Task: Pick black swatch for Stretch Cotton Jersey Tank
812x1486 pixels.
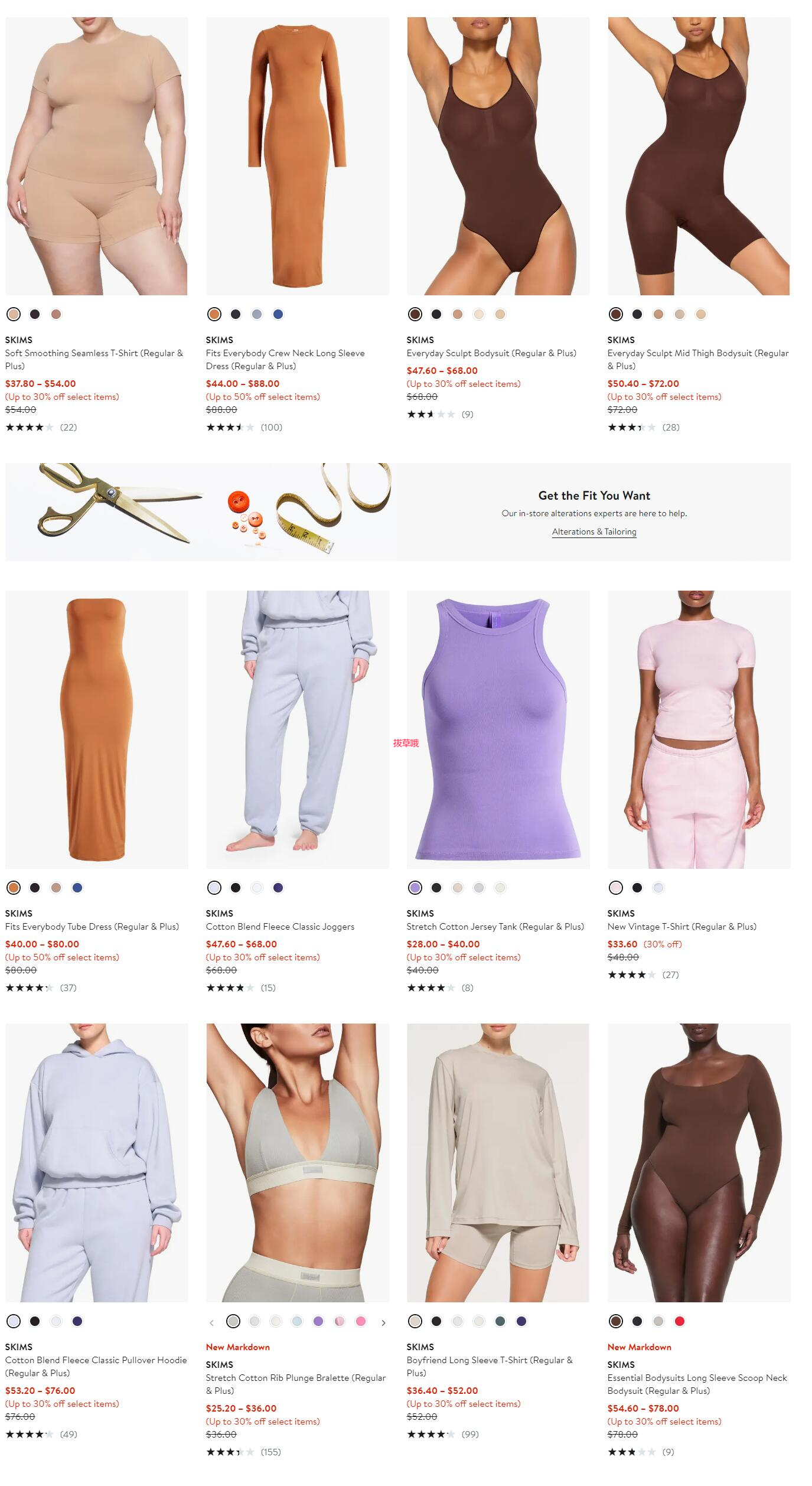Action: pos(436,888)
